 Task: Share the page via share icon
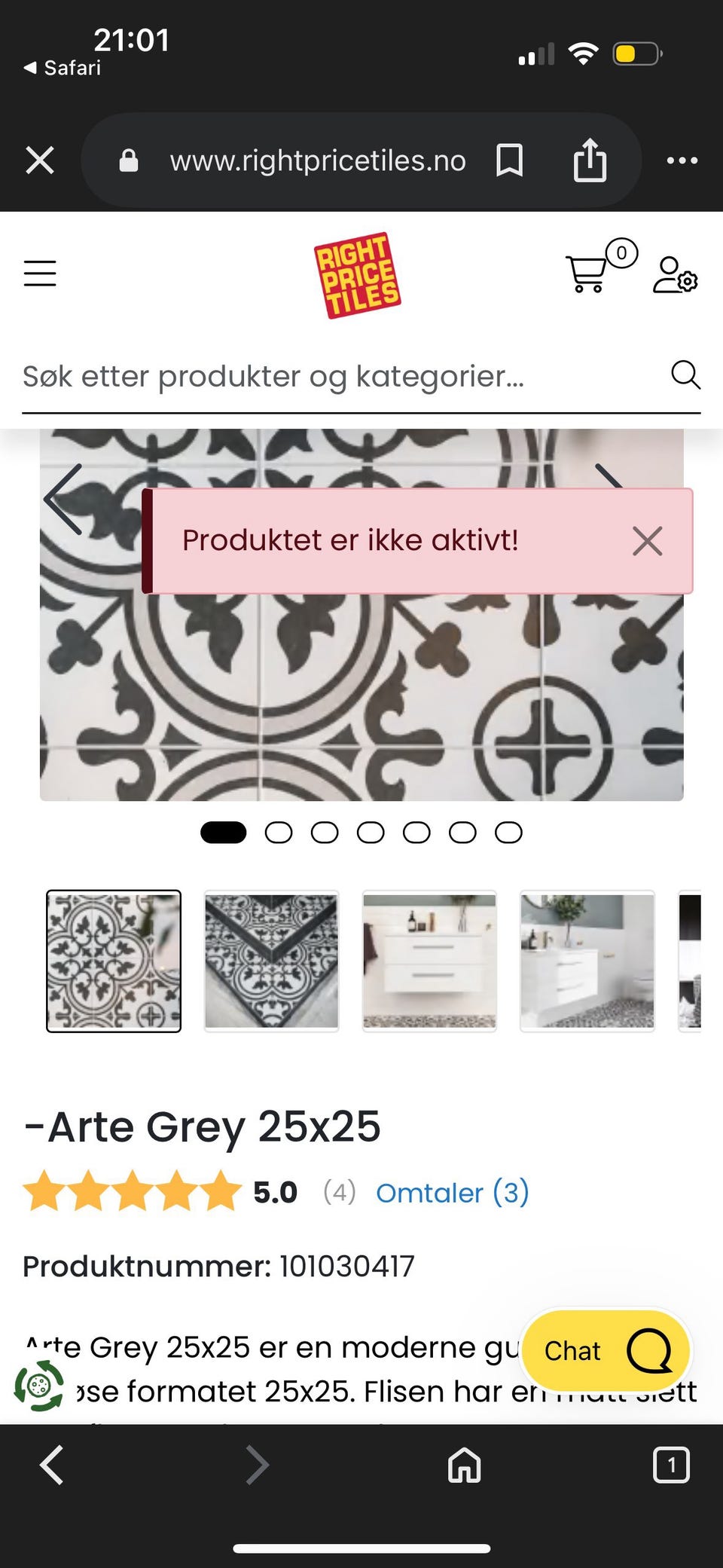(590, 160)
